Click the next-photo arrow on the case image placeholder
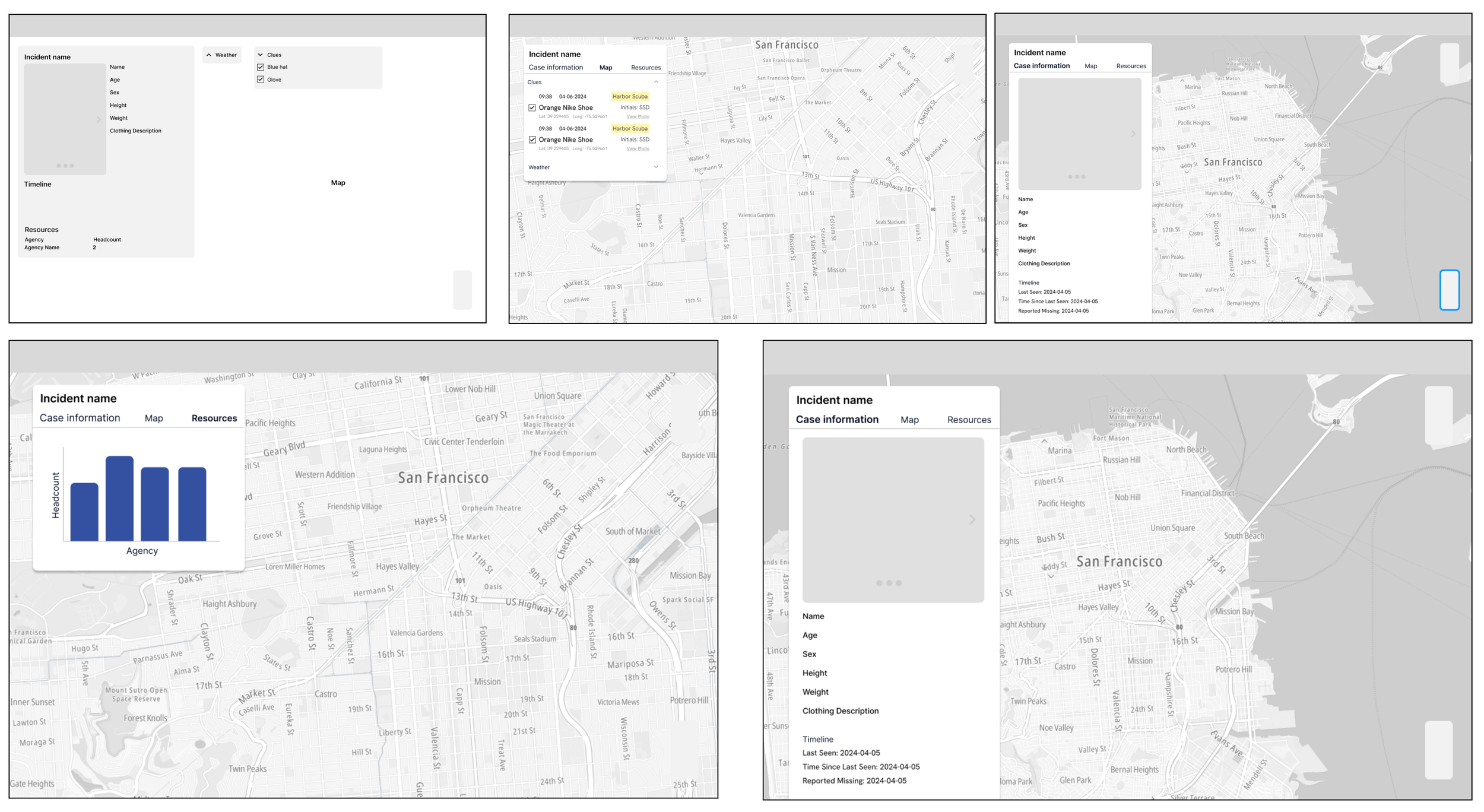This screenshot has height=812, width=1484. point(98,119)
